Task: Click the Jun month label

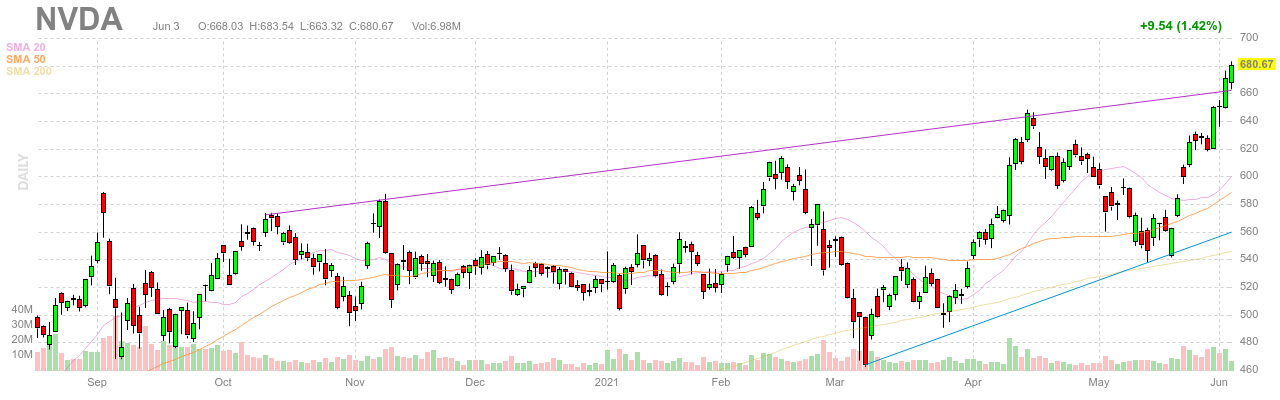Action: [1220, 382]
